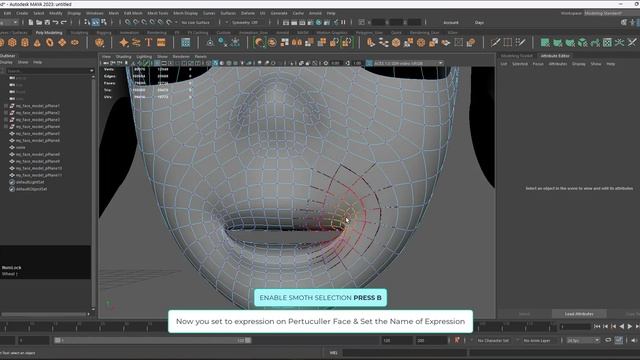Image resolution: width=640 pixels, height=360 pixels.
Task: Toggle snap to points magnet icon
Action: click(x=144, y=22)
